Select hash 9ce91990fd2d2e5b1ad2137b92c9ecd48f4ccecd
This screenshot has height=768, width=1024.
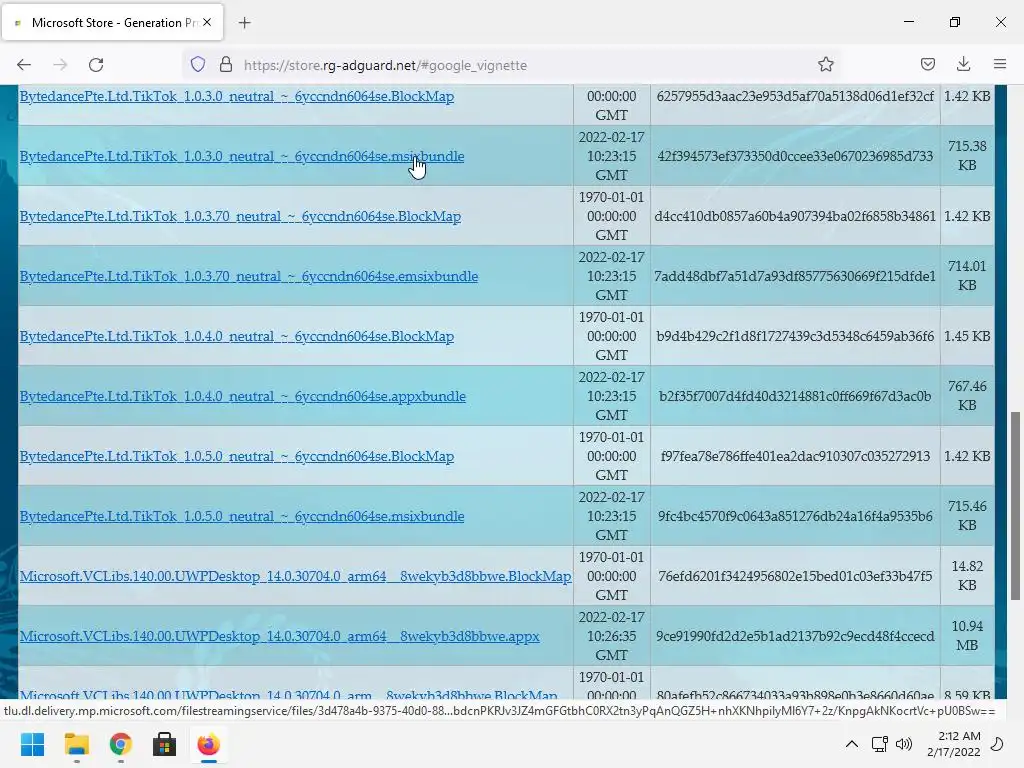click(795, 637)
